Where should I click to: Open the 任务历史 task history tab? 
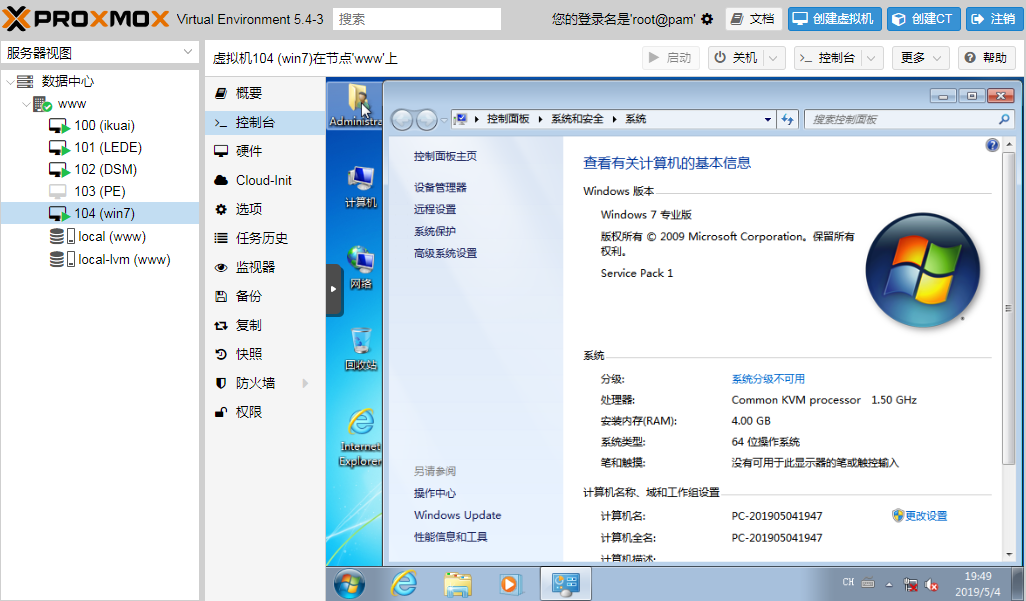(x=265, y=238)
